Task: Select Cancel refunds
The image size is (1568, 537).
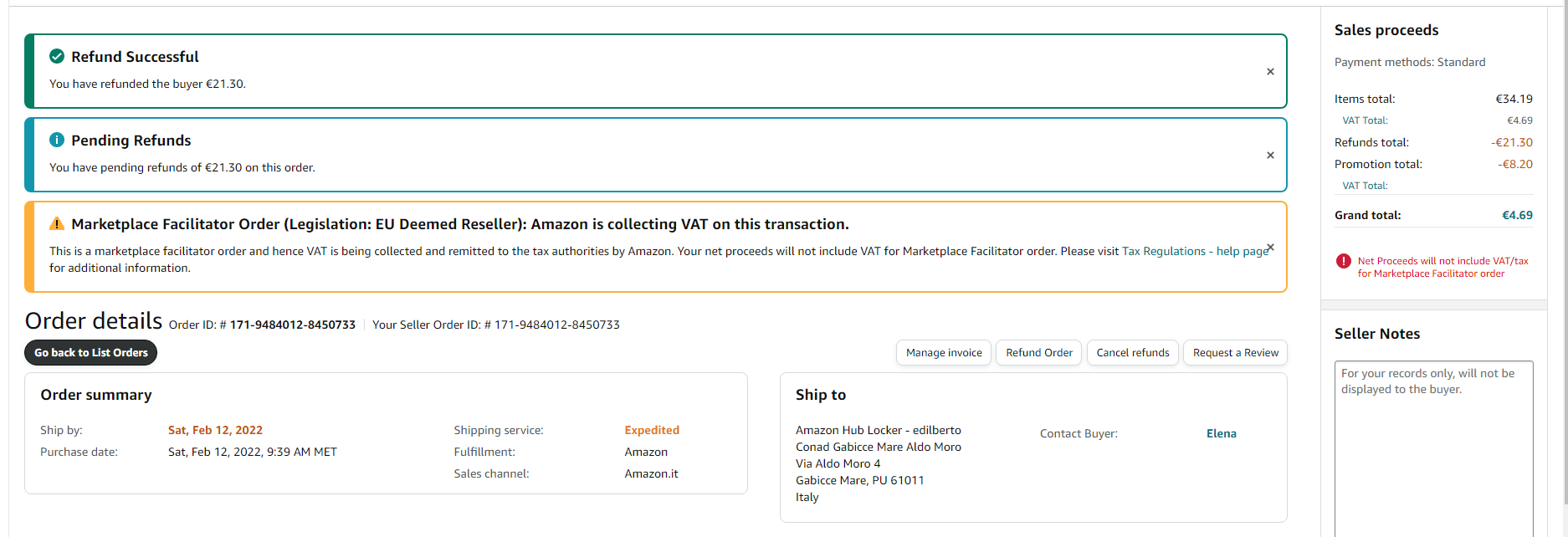Action: pos(1133,353)
